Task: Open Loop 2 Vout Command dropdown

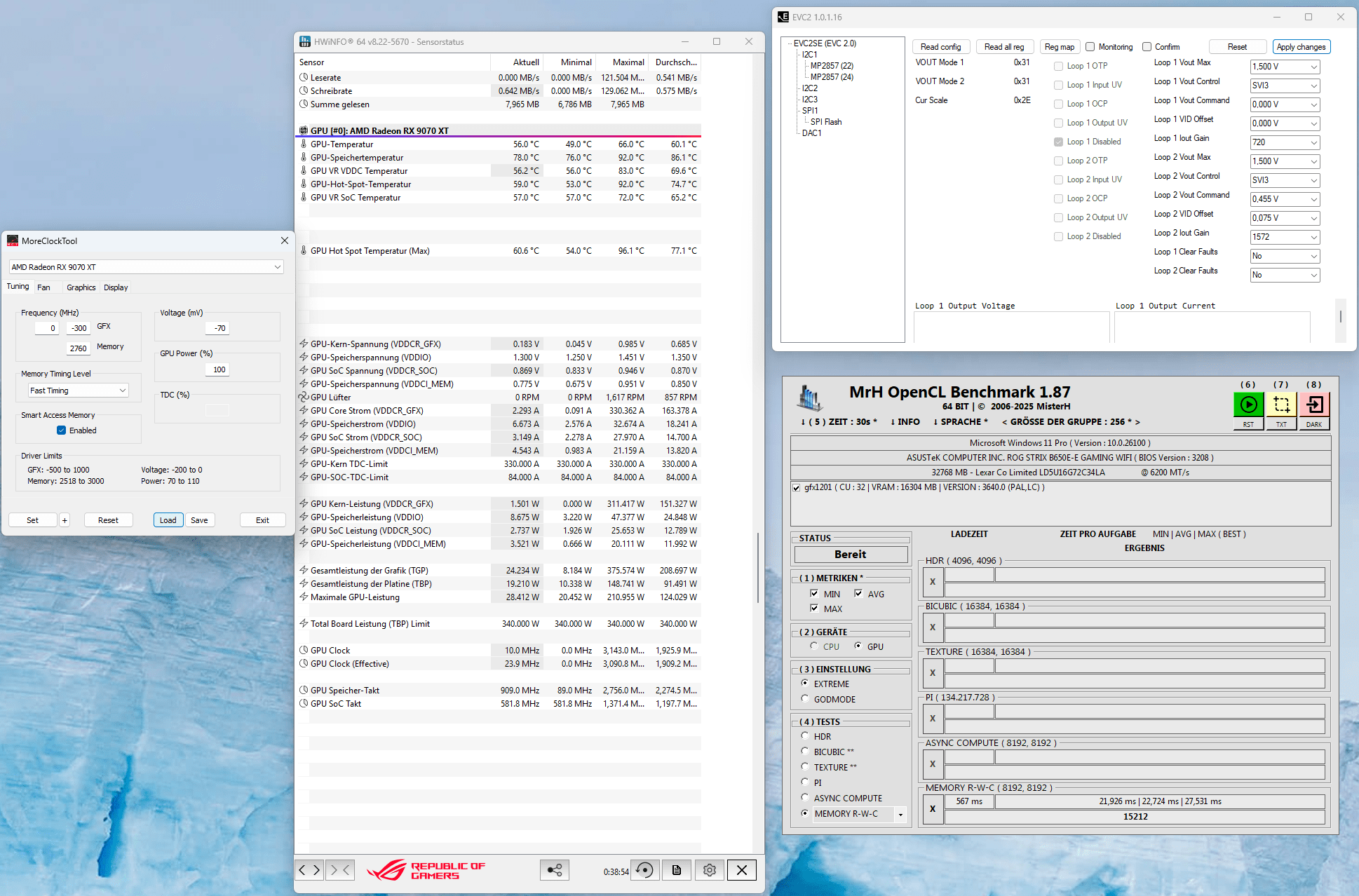Action: click(x=1285, y=199)
